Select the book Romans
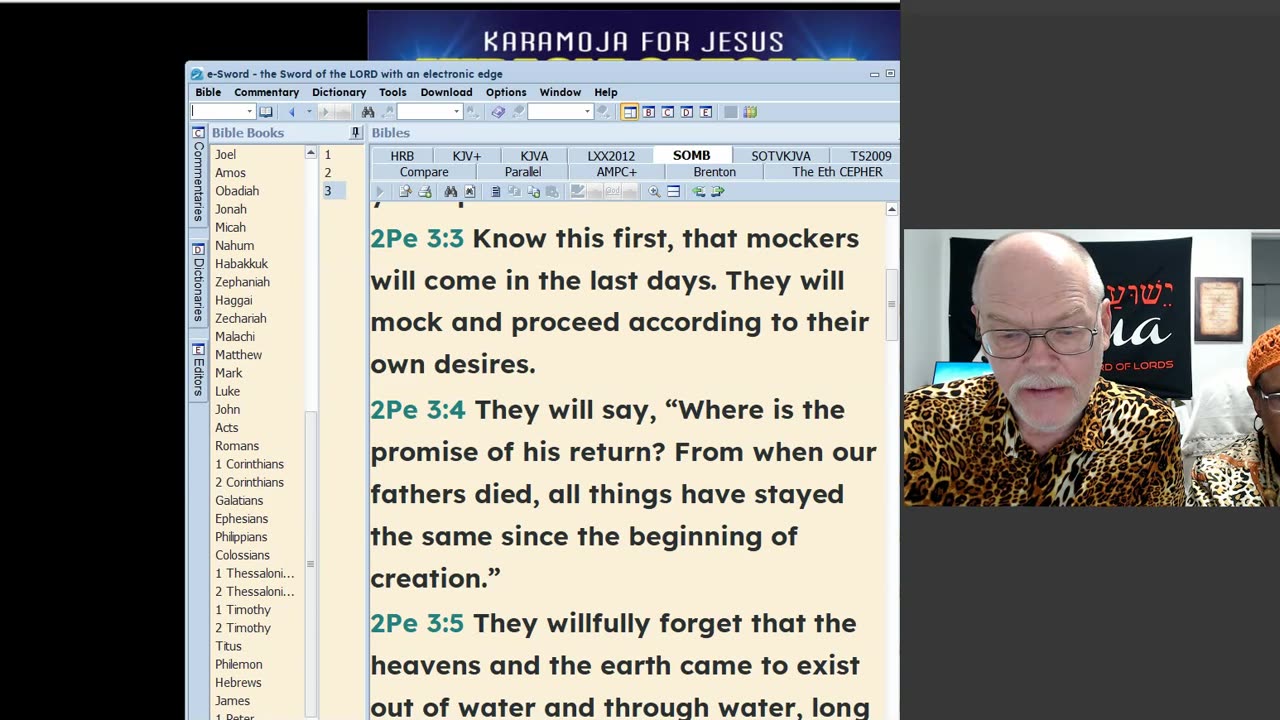 (237, 446)
